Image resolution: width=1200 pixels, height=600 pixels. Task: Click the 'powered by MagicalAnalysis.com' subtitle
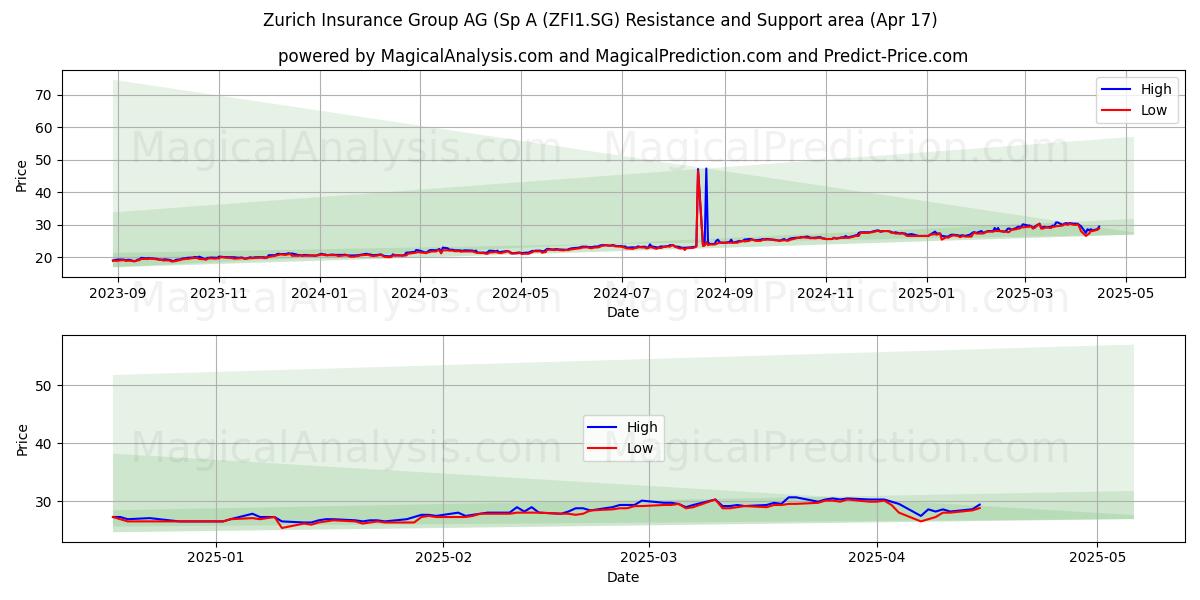coord(623,56)
